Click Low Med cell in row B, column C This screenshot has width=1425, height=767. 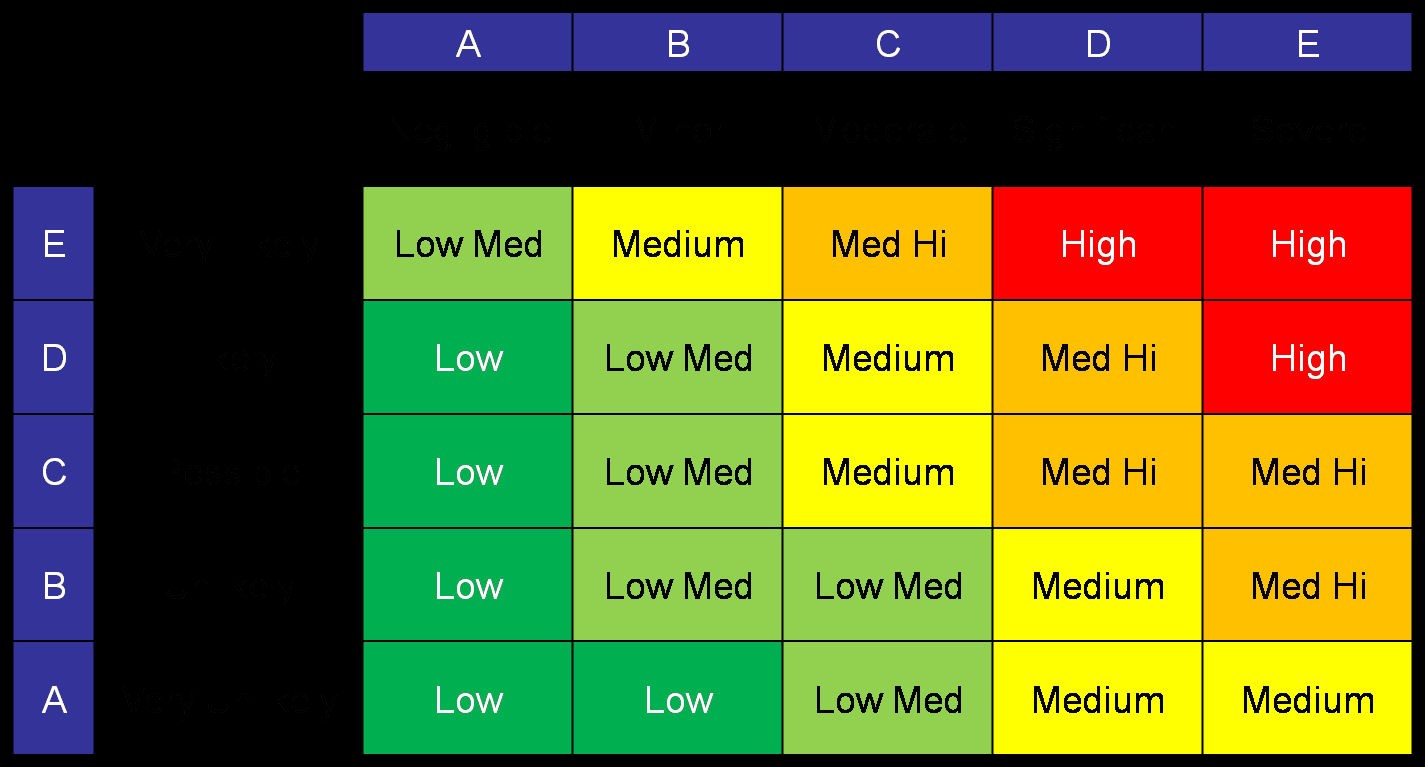pos(887,585)
